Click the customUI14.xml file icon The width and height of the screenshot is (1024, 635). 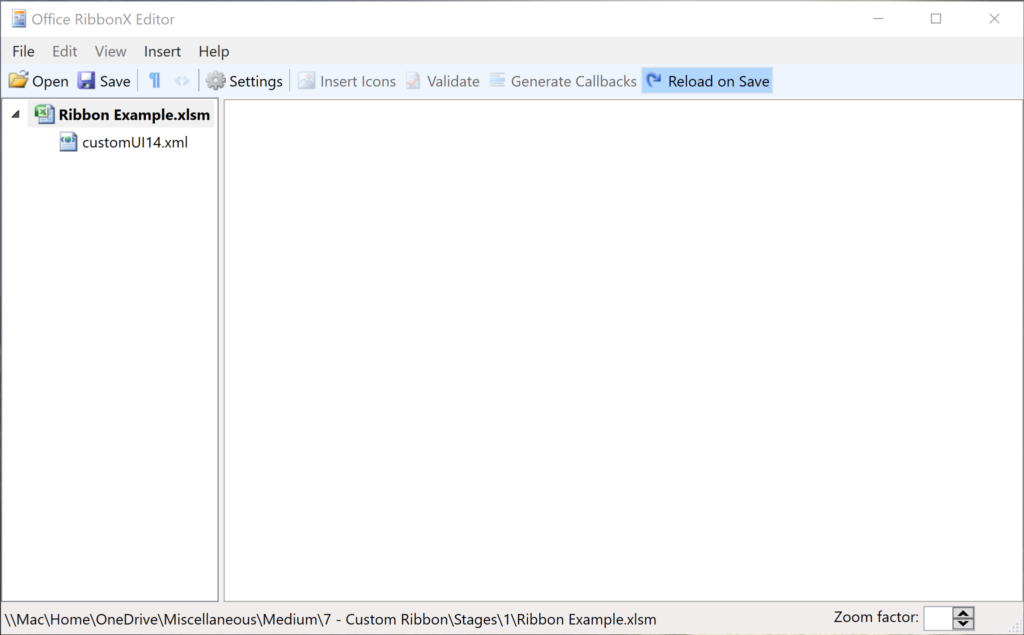(x=68, y=142)
